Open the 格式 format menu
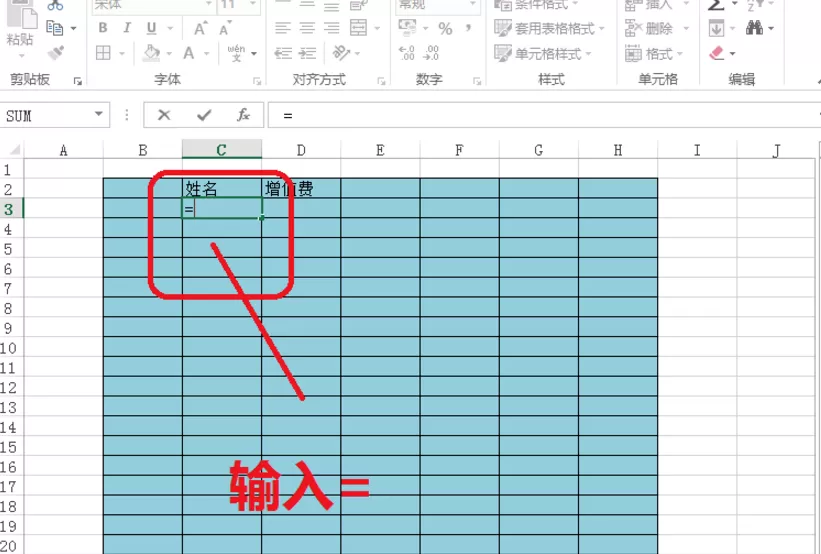Screen dimensions: 821x554 click(x=654, y=53)
